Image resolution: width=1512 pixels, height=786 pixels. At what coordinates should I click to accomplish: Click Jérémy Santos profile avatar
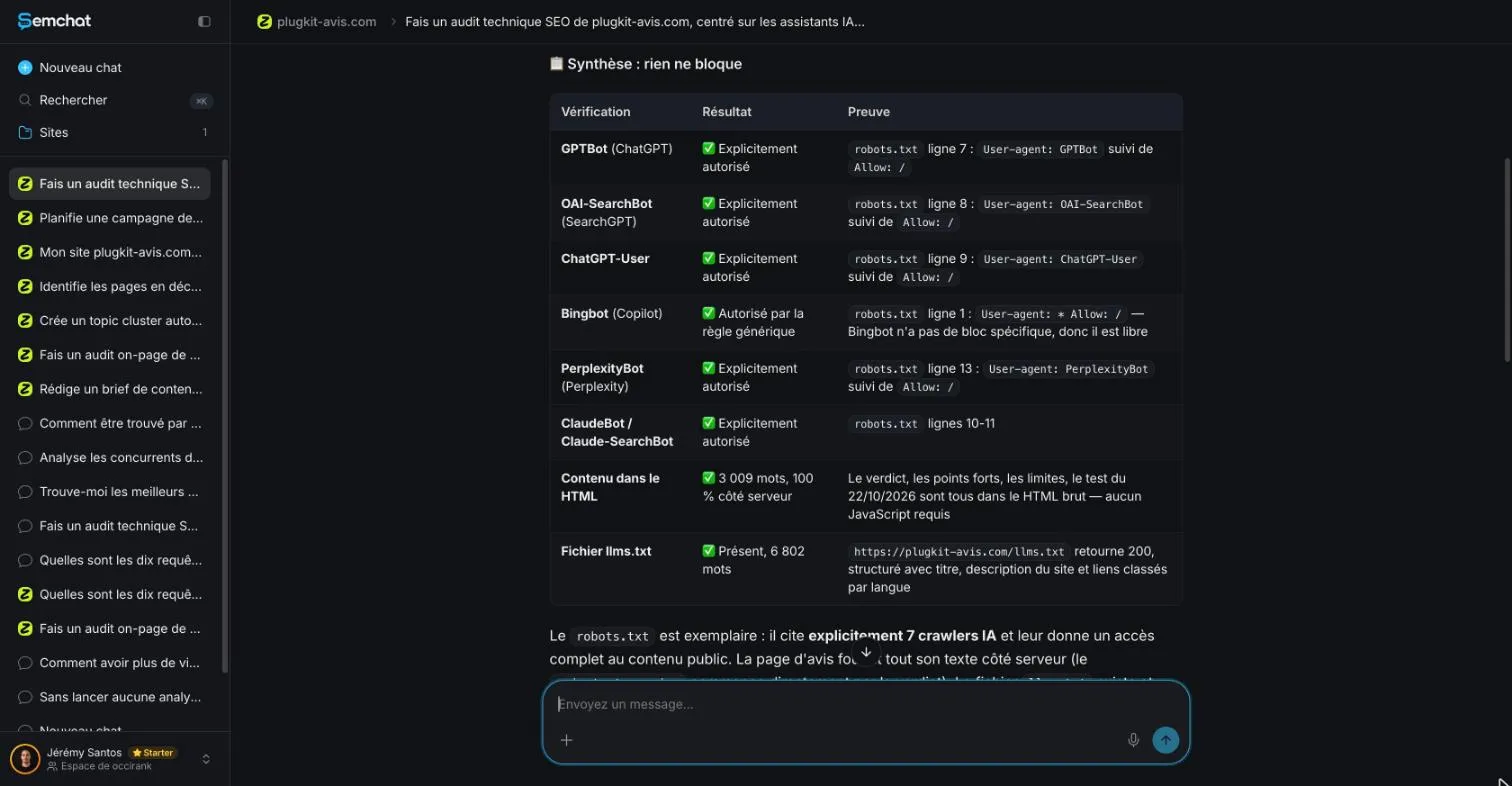(x=25, y=759)
